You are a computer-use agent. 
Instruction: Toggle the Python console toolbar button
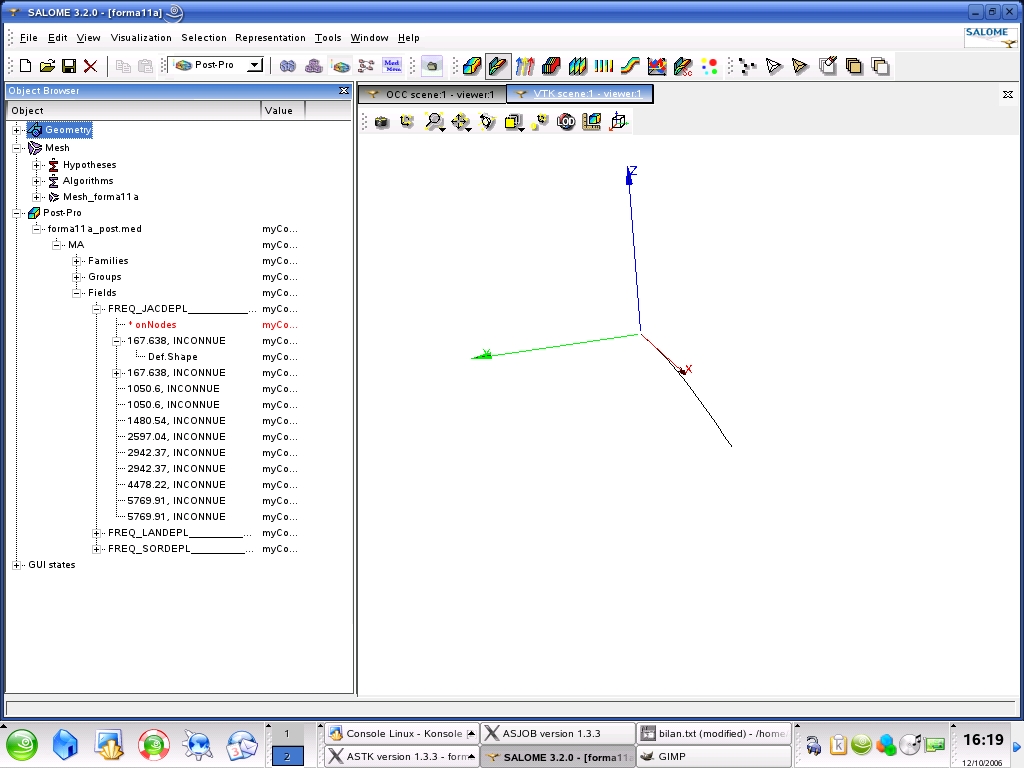[431, 66]
